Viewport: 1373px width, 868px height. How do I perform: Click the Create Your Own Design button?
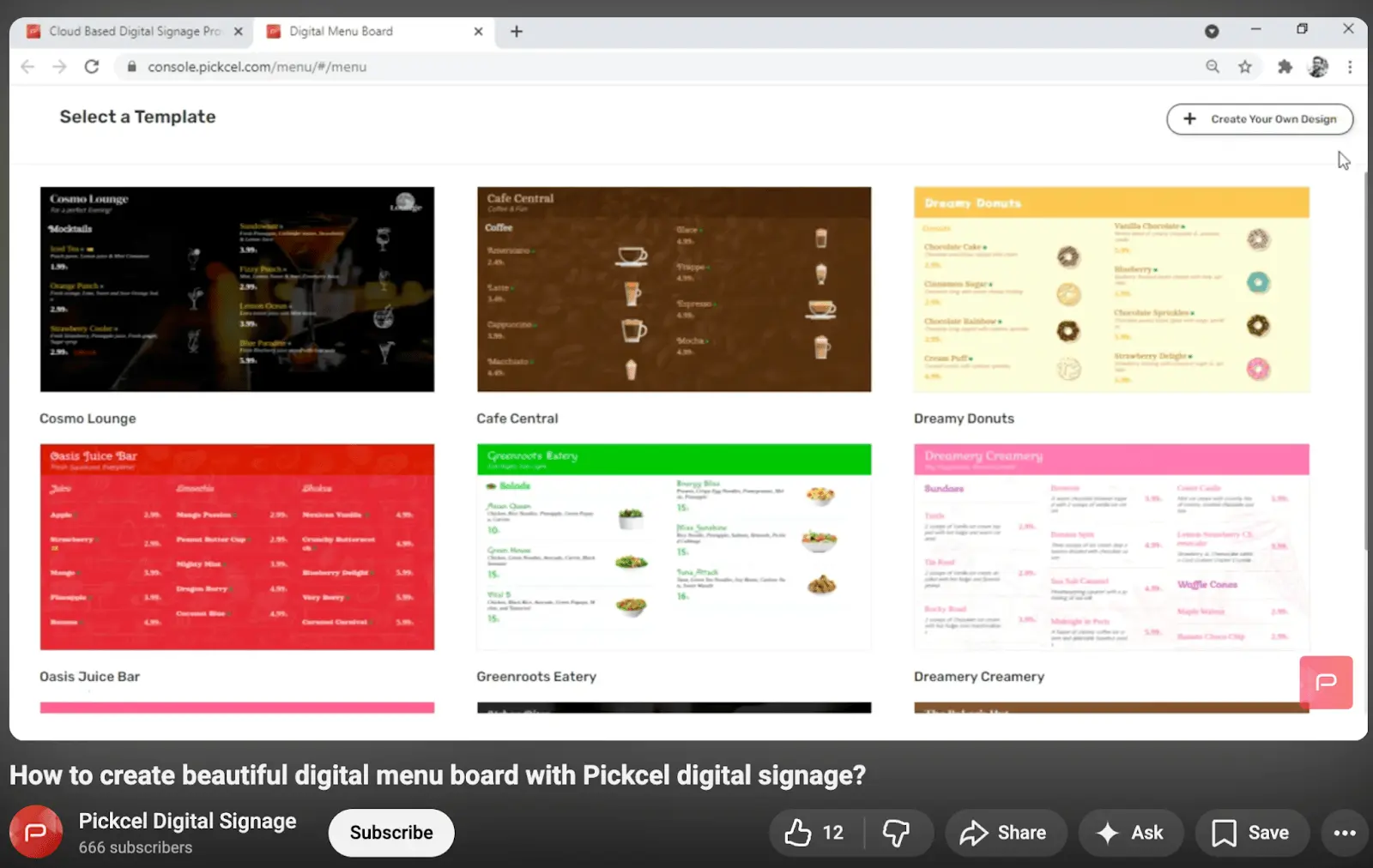[x=1259, y=119]
